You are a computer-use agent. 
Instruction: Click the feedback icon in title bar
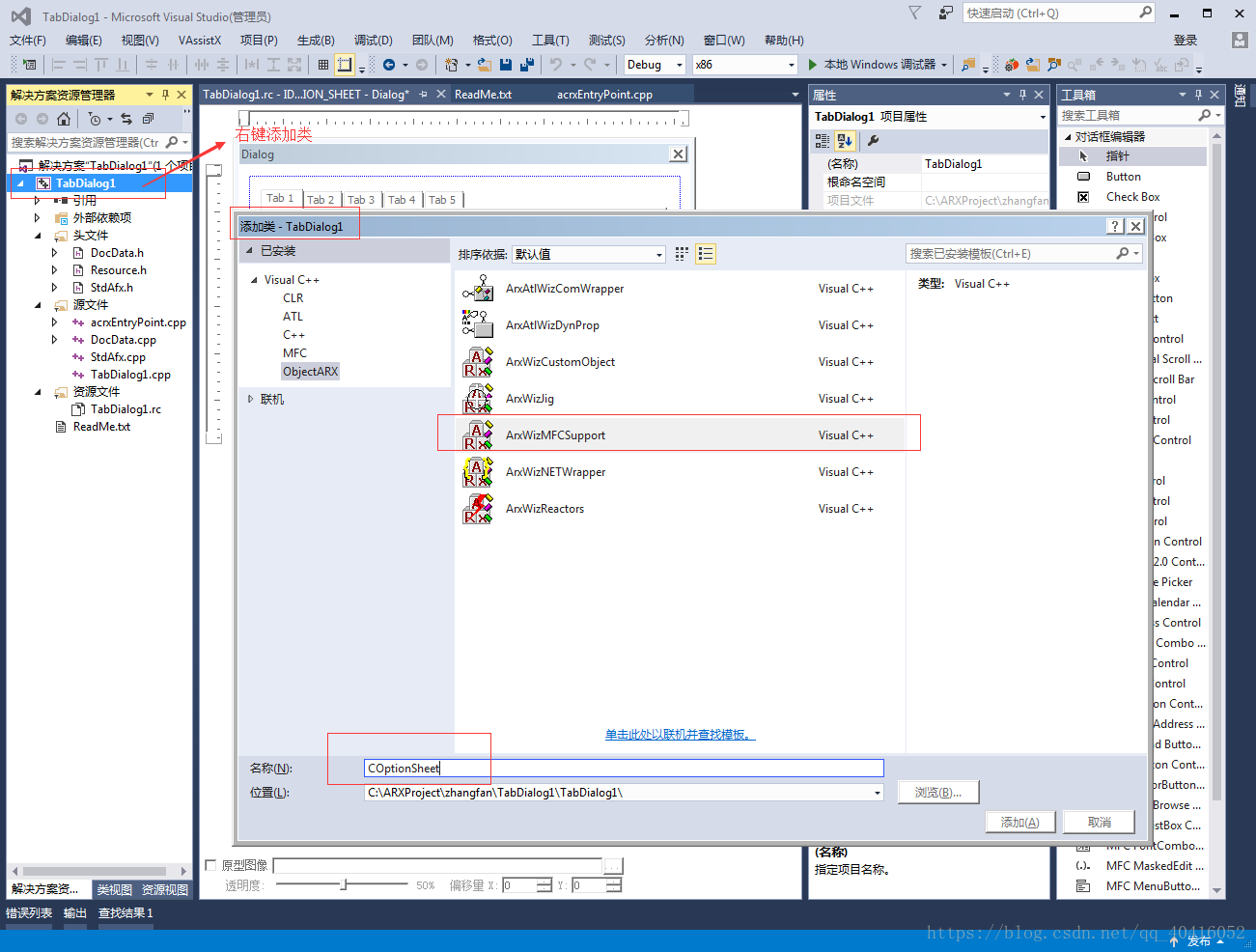tap(945, 13)
